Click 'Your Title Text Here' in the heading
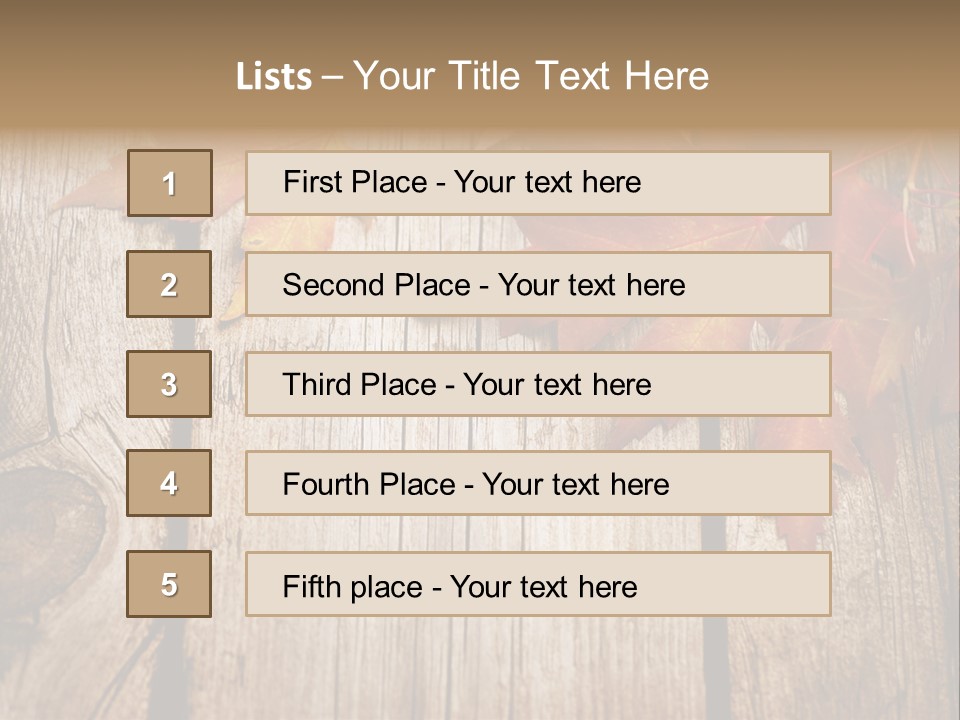The height and width of the screenshot is (720, 960). click(x=531, y=76)
